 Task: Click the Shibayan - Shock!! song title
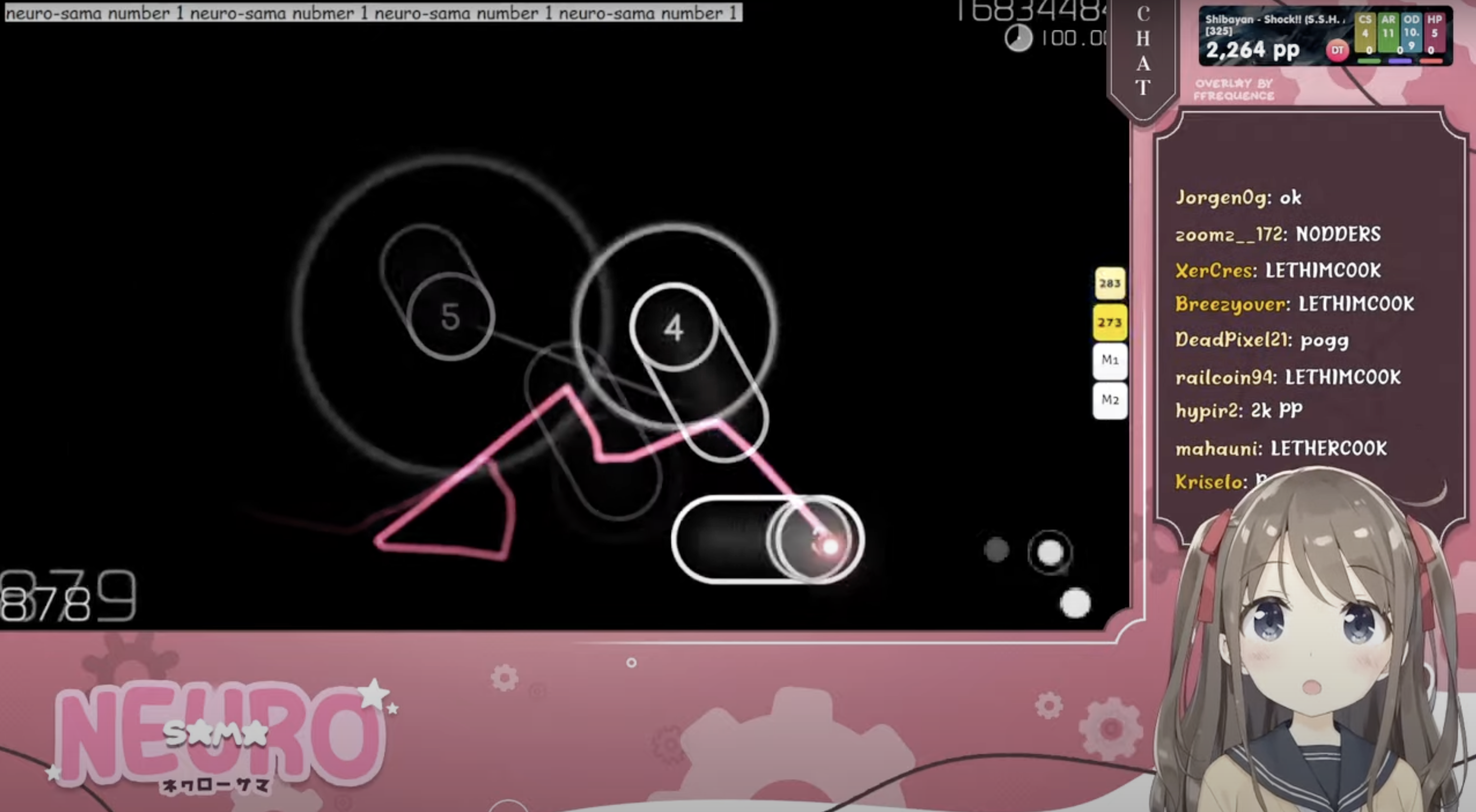pos(1275,19)
